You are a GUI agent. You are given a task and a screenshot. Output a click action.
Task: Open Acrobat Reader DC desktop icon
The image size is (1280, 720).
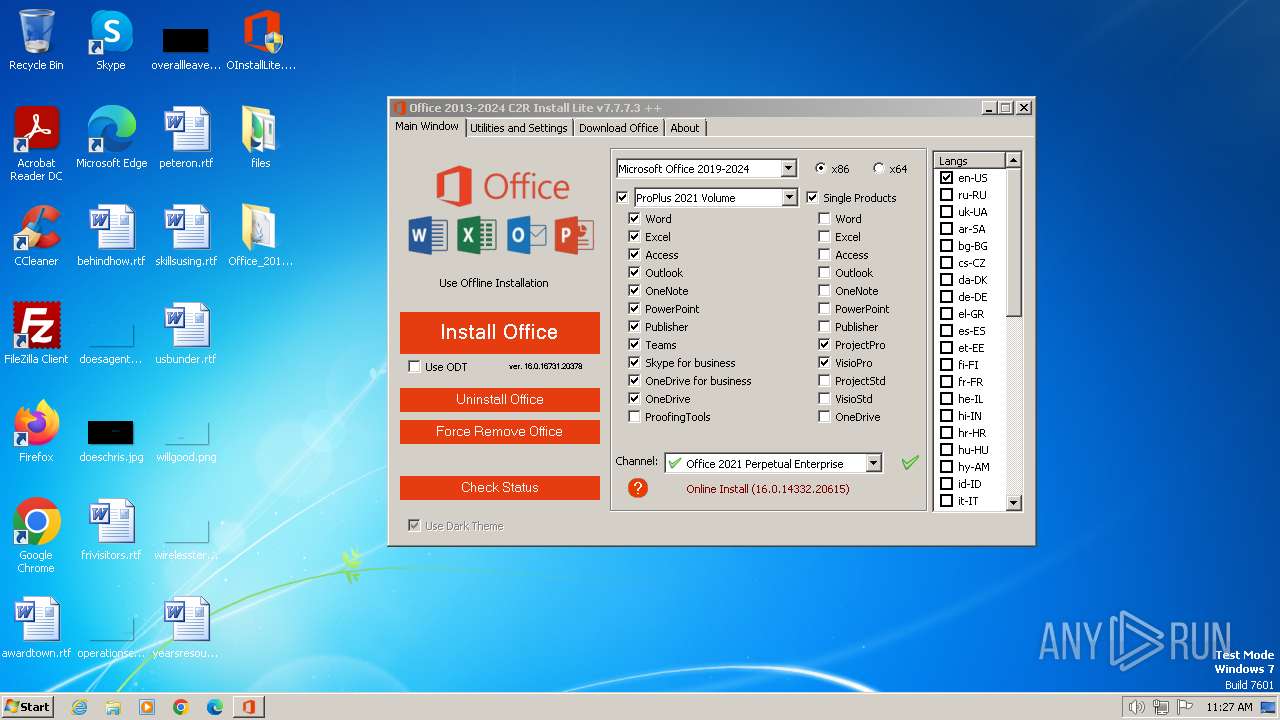pyautogui.click(x=36, y=143)
